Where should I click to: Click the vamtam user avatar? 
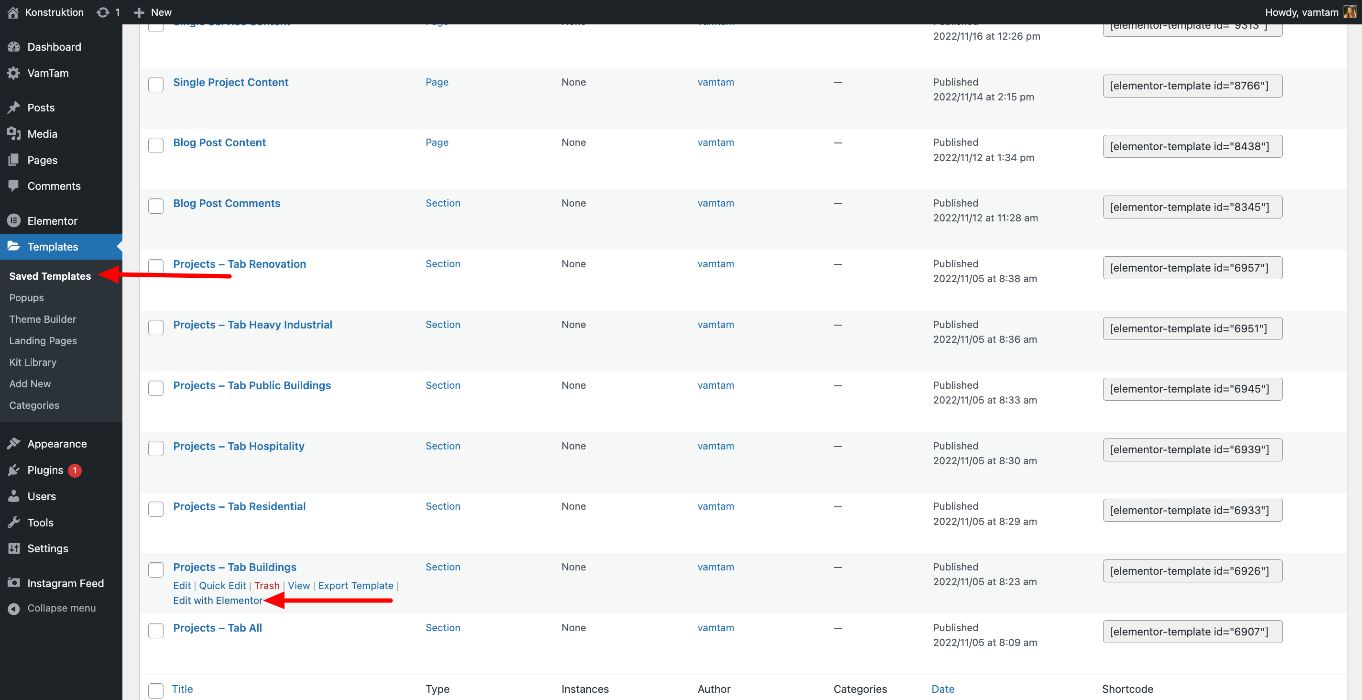point(1349,12)
